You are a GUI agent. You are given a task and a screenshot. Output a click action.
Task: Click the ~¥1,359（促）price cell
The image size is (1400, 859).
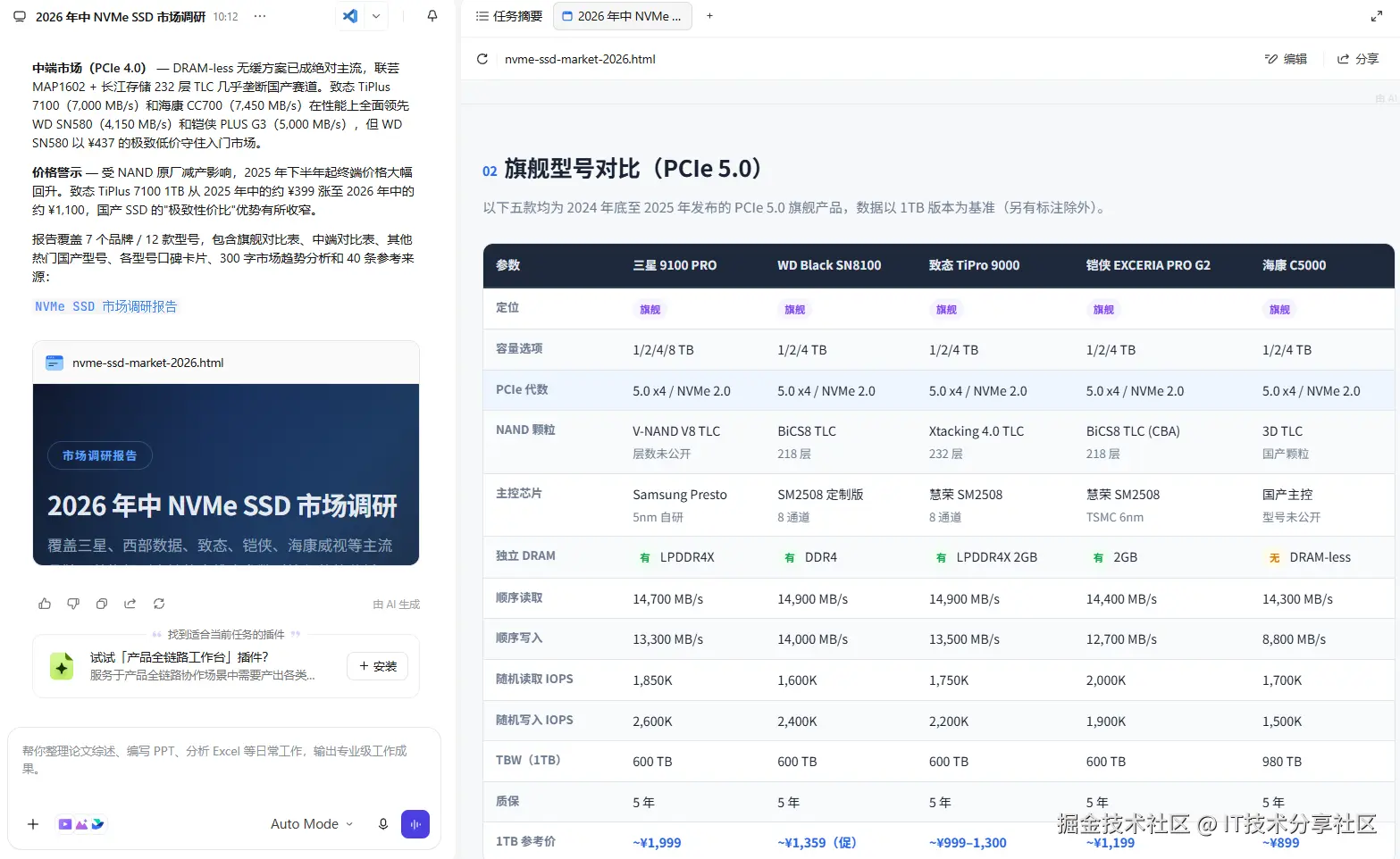point(817,843)
